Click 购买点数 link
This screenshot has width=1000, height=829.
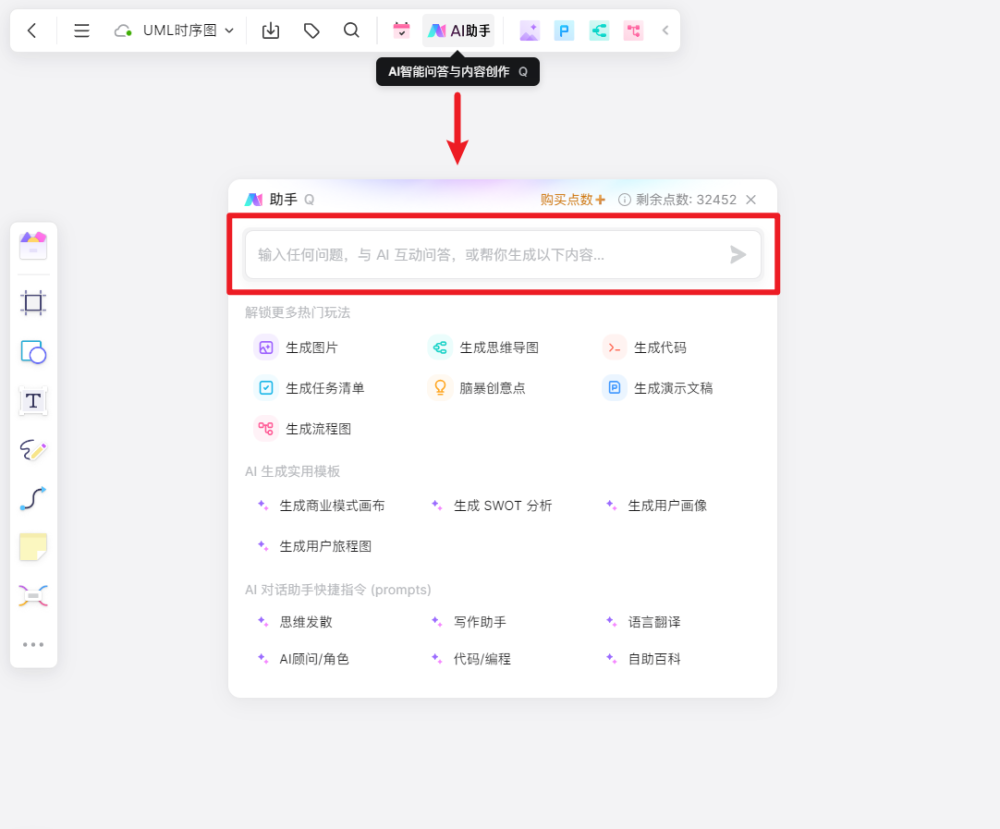[x=572, y=200]
